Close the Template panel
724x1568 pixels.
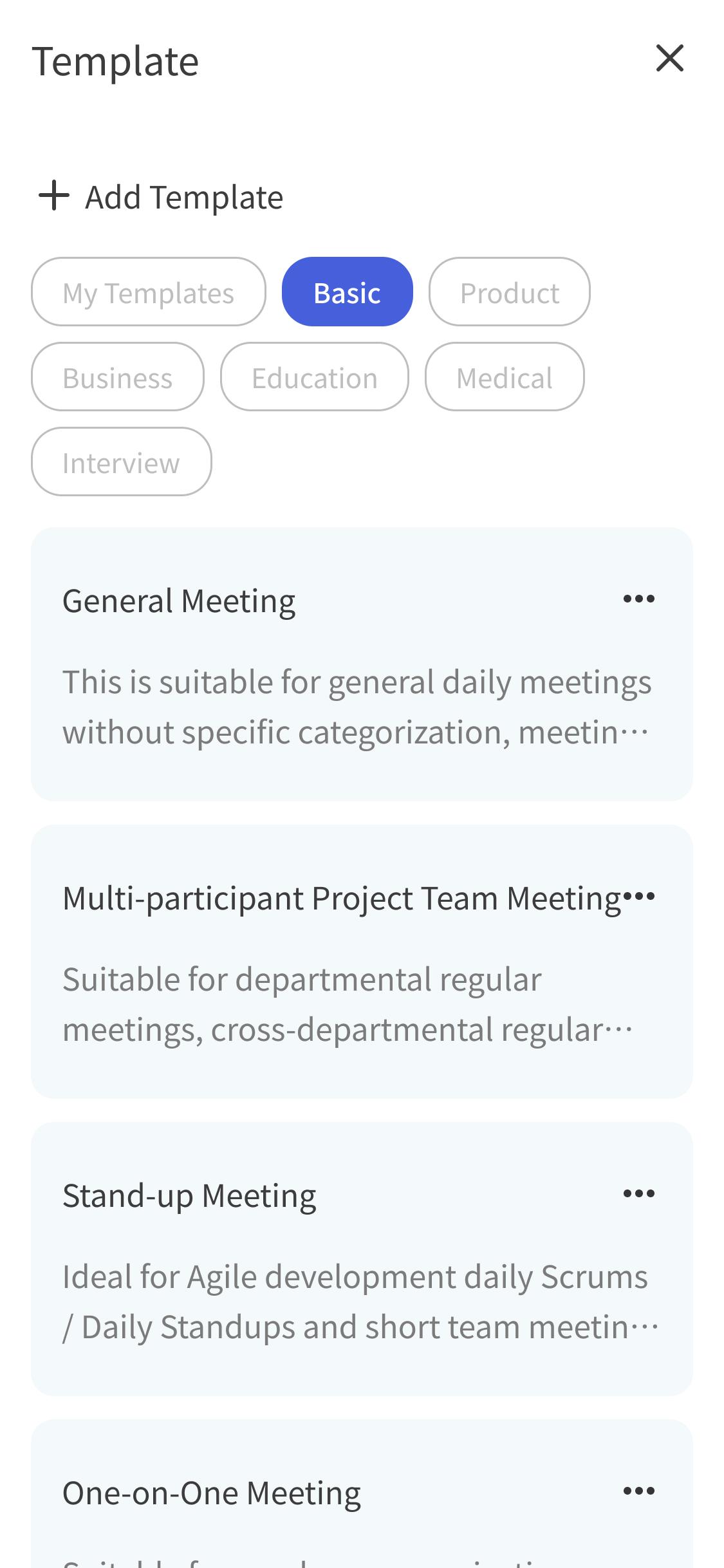coord(669,59)
